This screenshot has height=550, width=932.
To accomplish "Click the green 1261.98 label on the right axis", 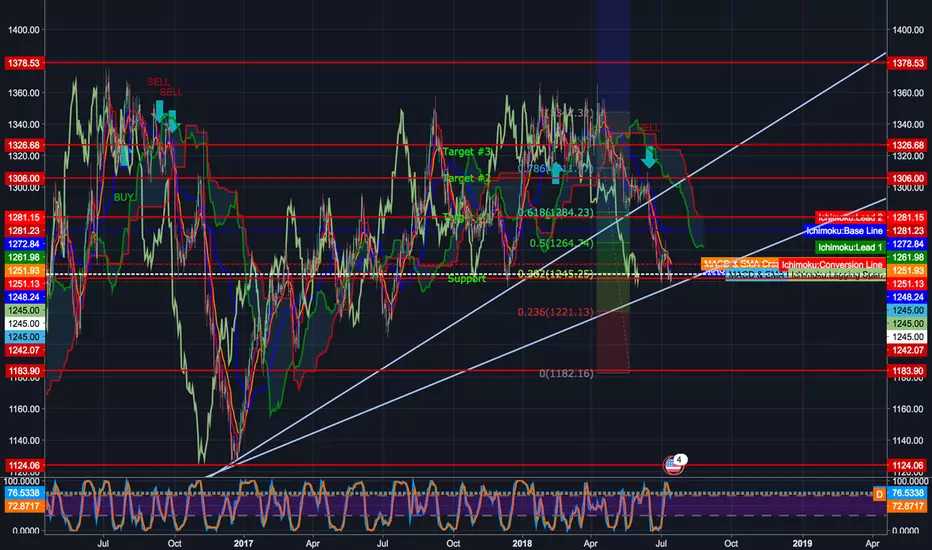I will coord(907,257).
